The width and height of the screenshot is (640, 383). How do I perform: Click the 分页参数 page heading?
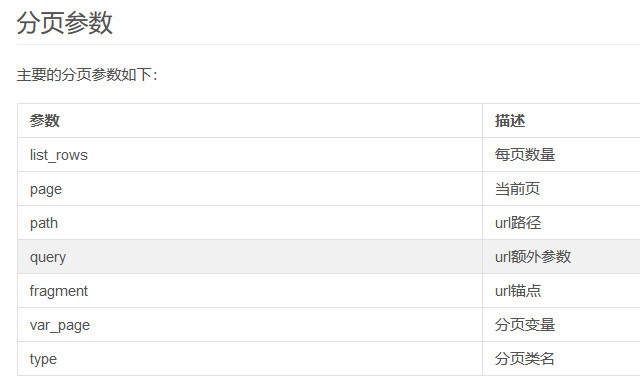point(64,23)
